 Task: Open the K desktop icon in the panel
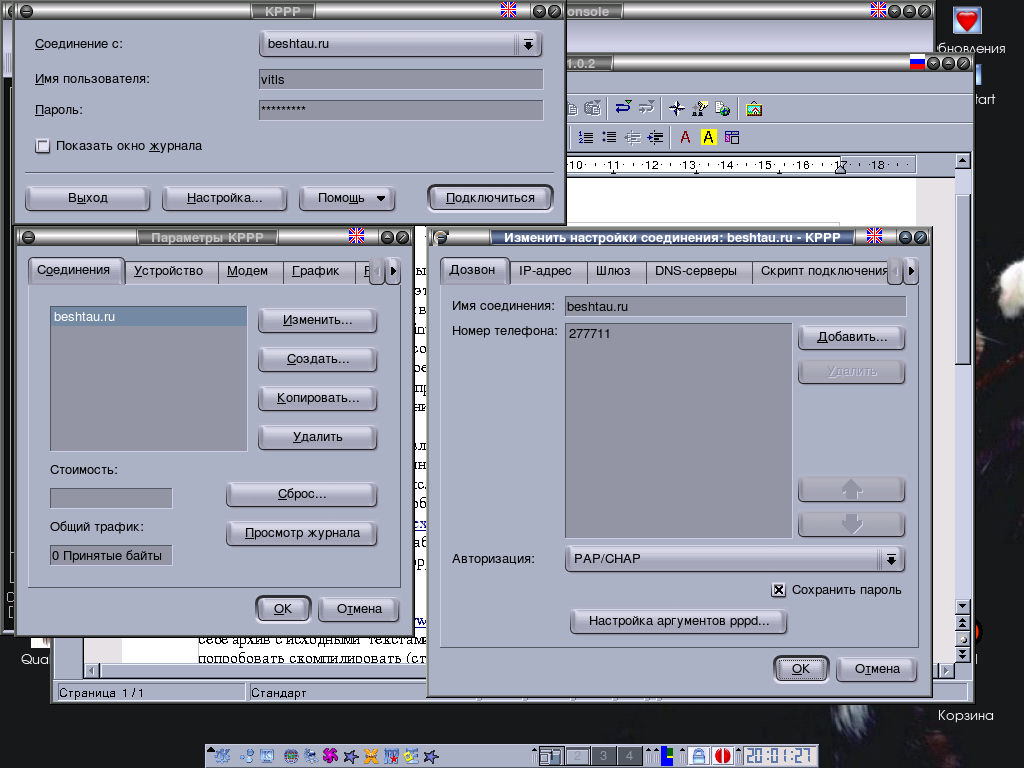(267, 756)
